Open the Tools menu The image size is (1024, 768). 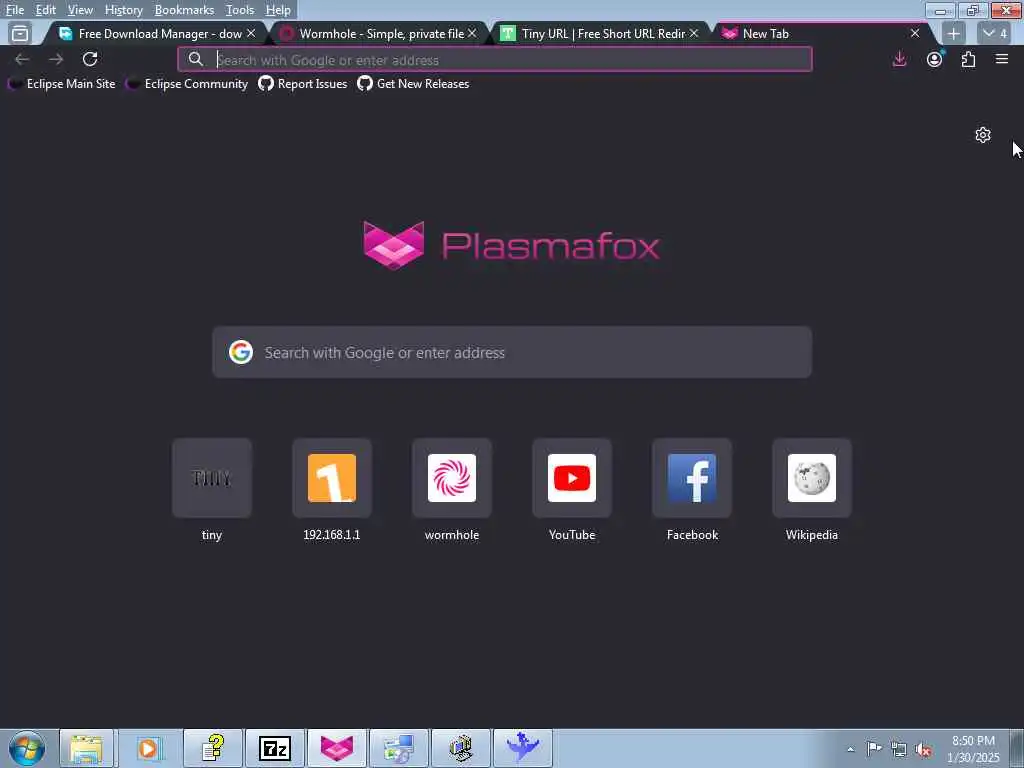(240, 10)
